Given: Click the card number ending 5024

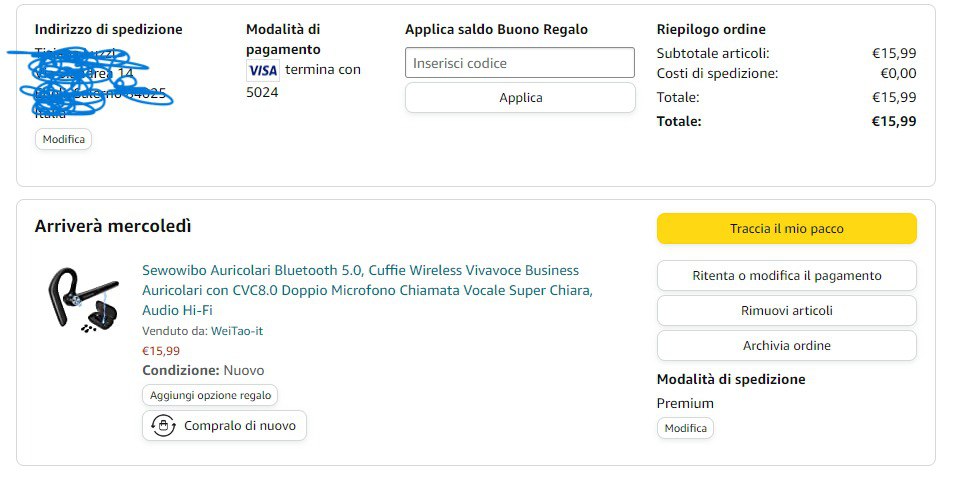Looking at the screenshot, I should (x=262, y=92).
